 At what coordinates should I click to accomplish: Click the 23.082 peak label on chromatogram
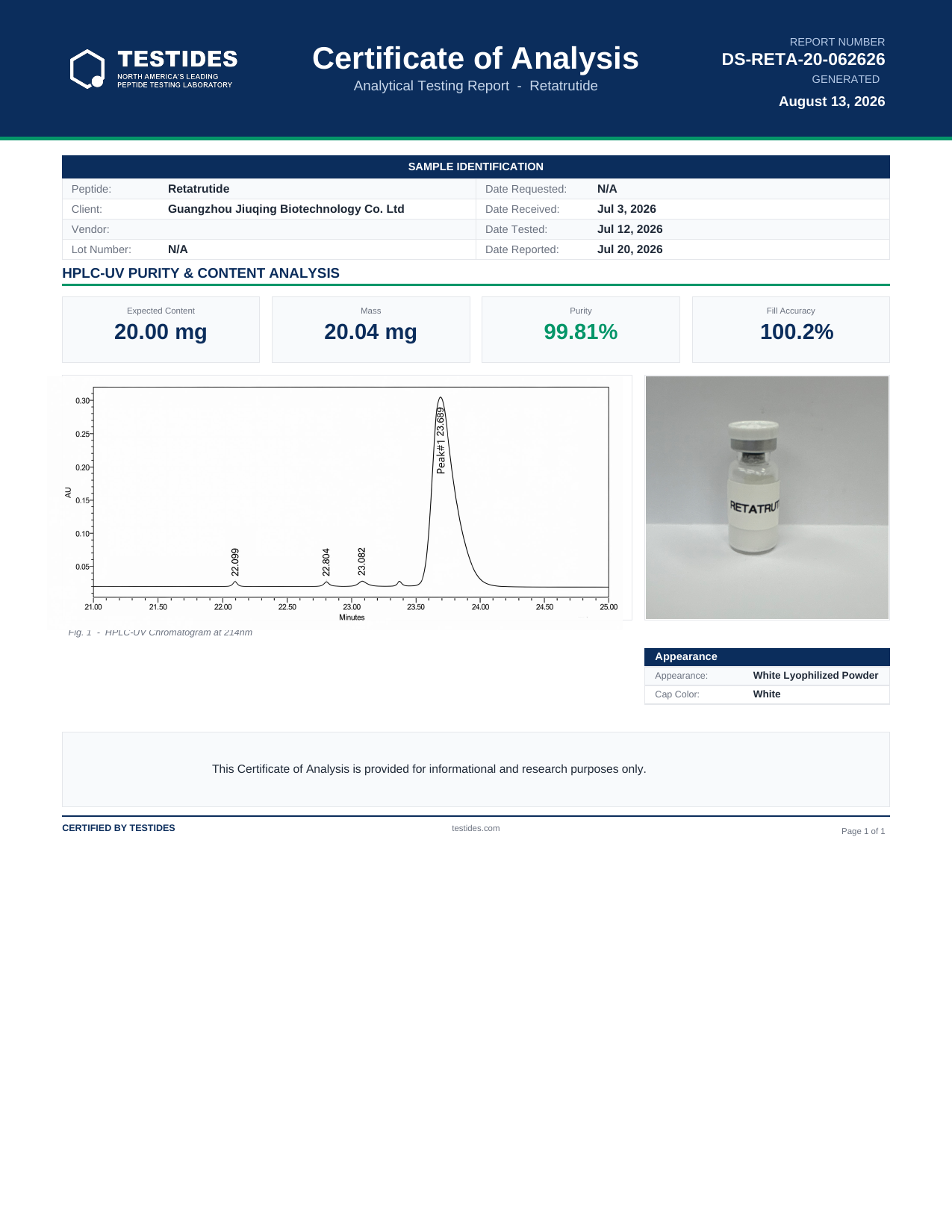click(362, 561)
